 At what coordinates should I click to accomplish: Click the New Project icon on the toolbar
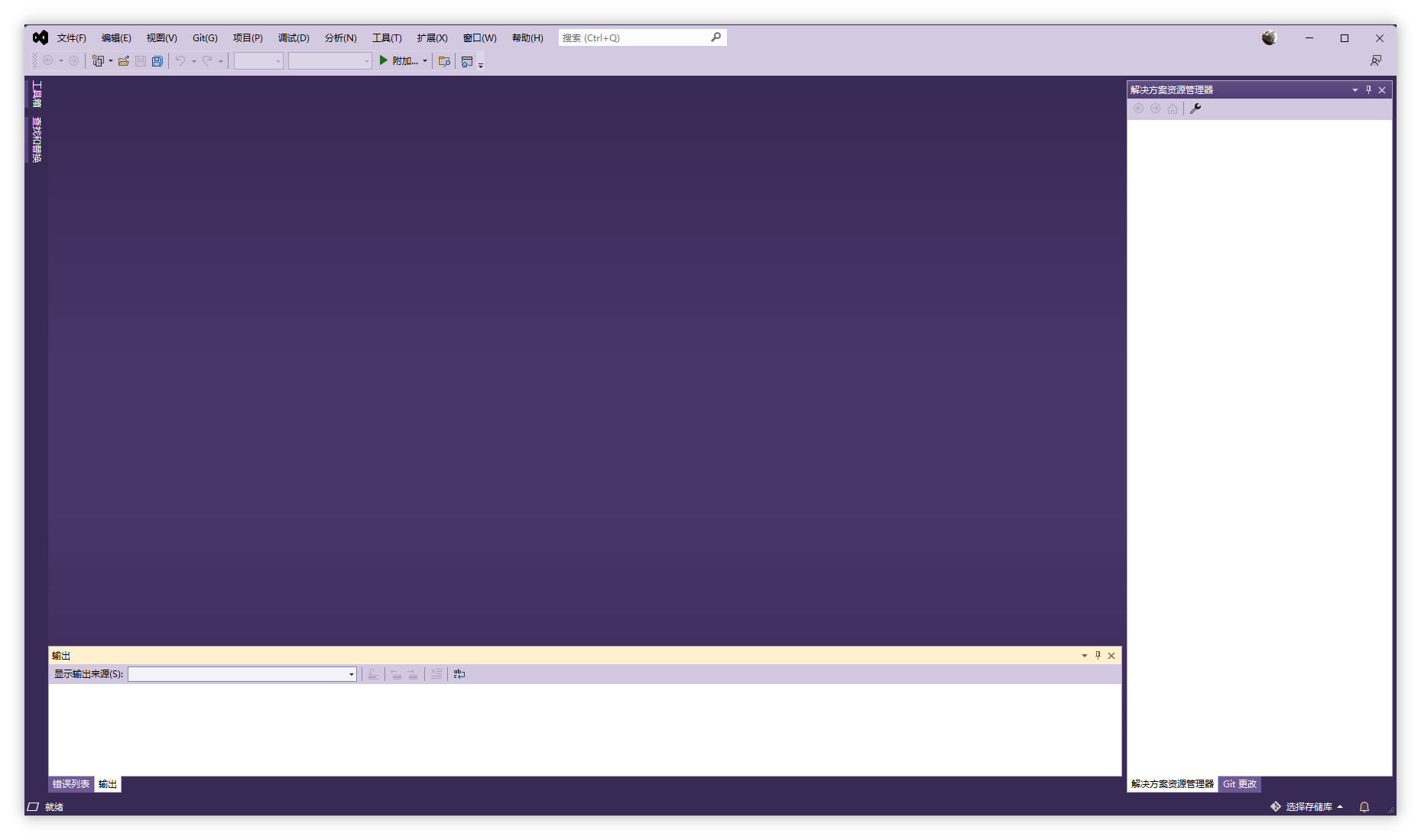(97, 61)
